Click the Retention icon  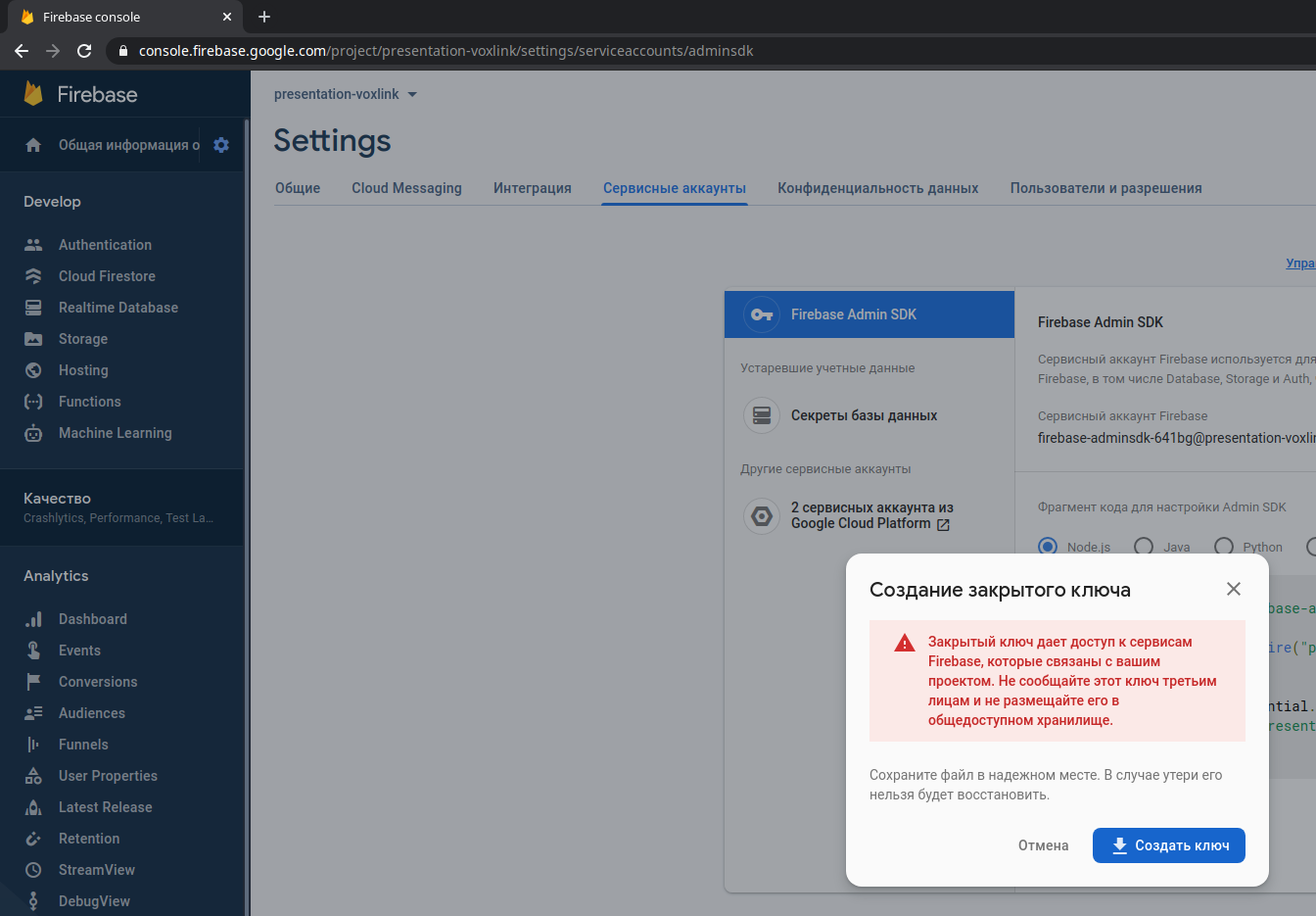[x=33, y=839]
